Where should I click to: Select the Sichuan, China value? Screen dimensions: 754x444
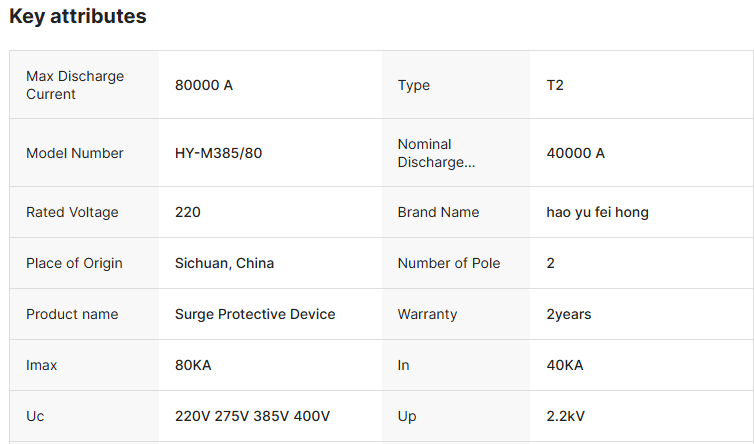(x=224, y=263)
